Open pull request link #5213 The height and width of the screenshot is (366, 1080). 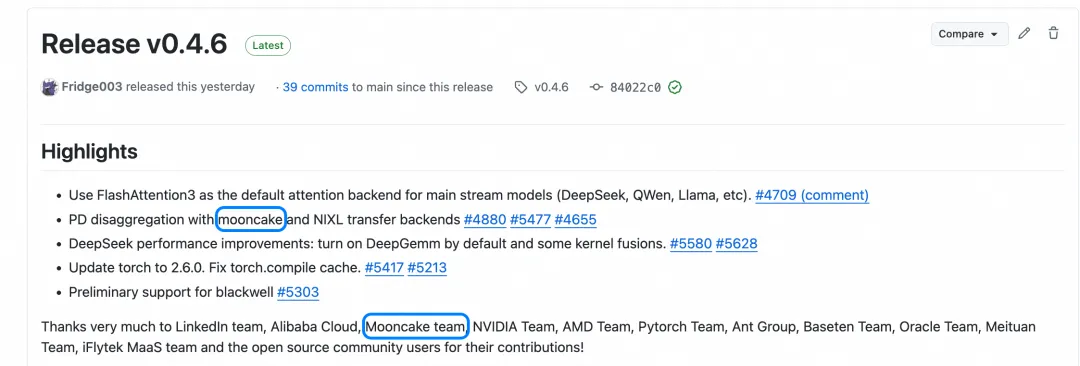(427, 267)
